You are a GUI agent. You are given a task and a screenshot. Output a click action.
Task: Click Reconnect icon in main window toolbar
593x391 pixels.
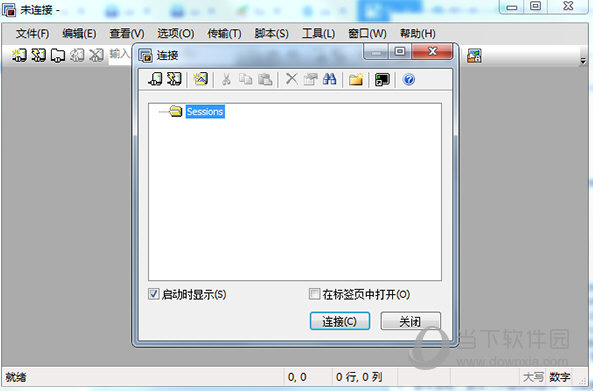(x=77, y=55)
